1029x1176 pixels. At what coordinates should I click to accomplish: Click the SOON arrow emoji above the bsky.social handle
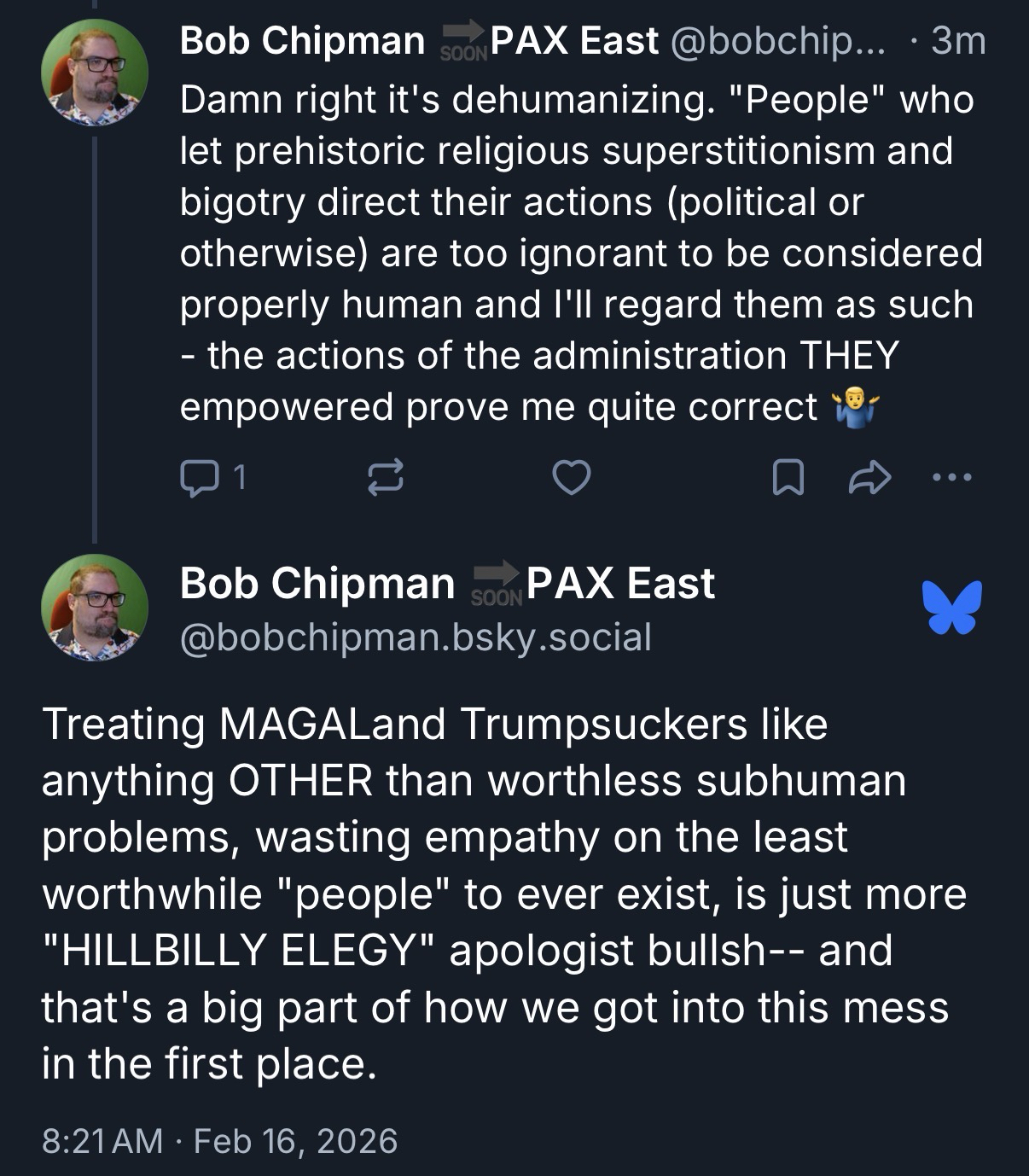tap(497, 584)
